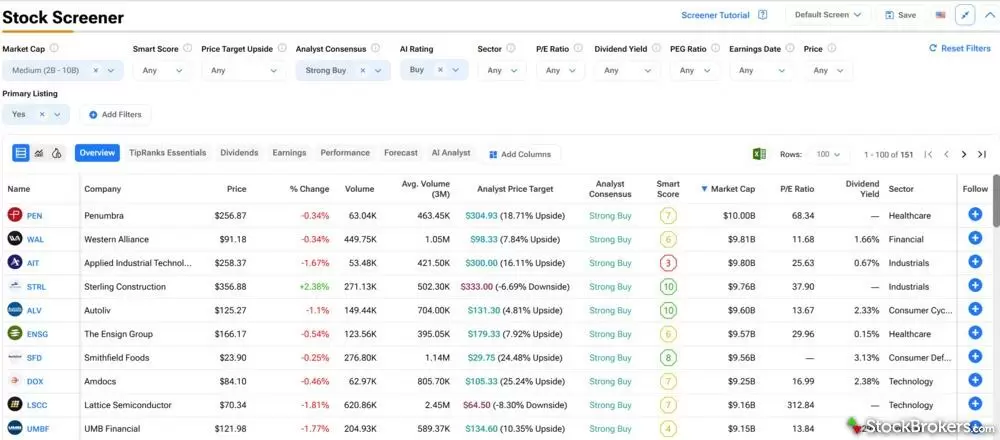
Task: Open the Screener Tutorial help icon
Action: 762,15
